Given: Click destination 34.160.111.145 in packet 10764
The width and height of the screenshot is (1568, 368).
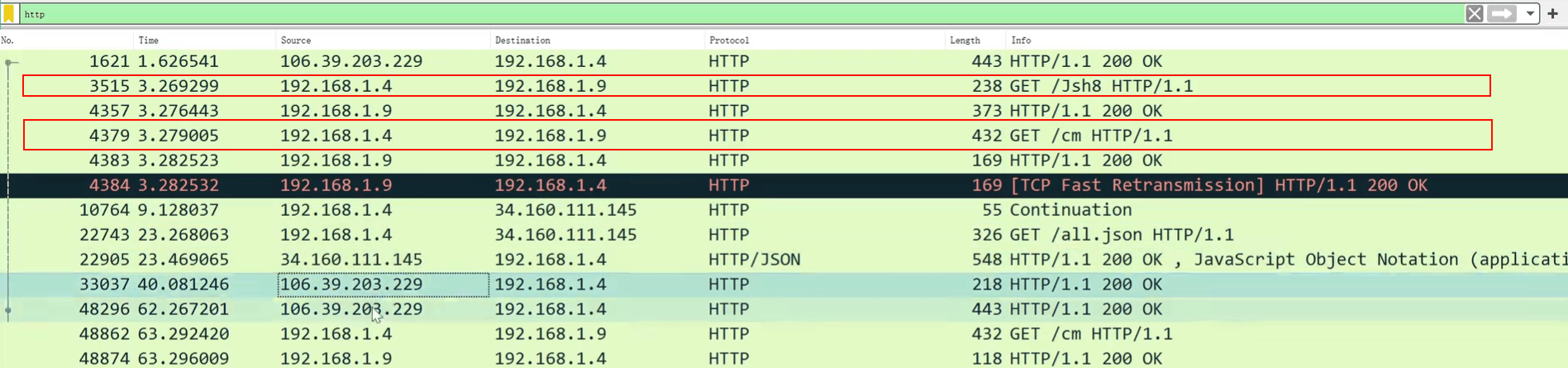Looking at the screenshot, I should [x=565, y=210].
